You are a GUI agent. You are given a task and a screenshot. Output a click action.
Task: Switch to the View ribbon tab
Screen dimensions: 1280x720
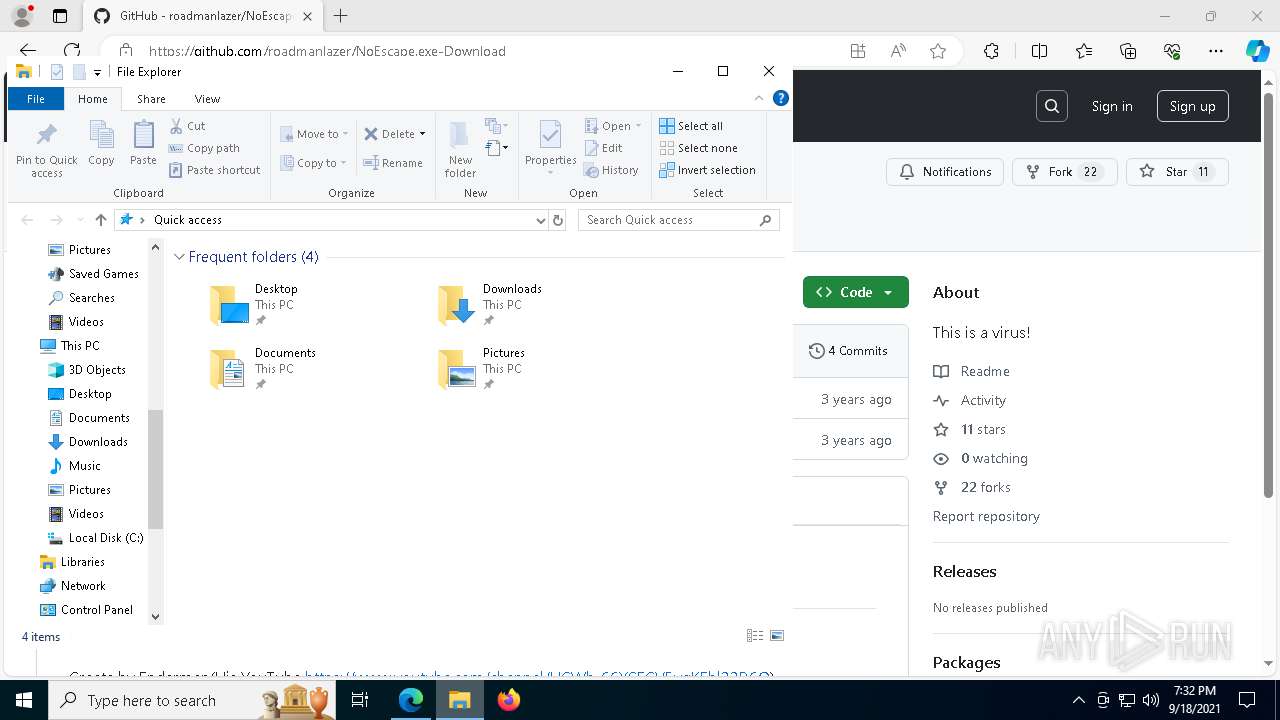point(207,99)
